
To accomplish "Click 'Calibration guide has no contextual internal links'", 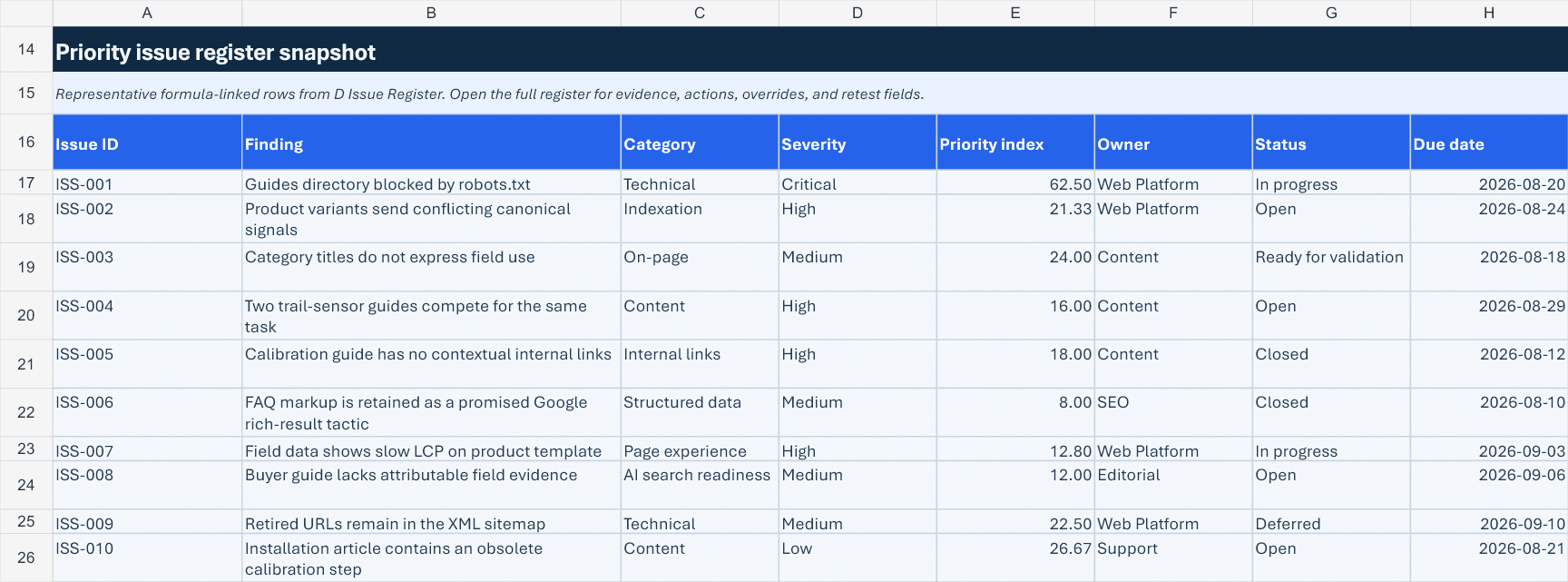I will coord(431,364).
